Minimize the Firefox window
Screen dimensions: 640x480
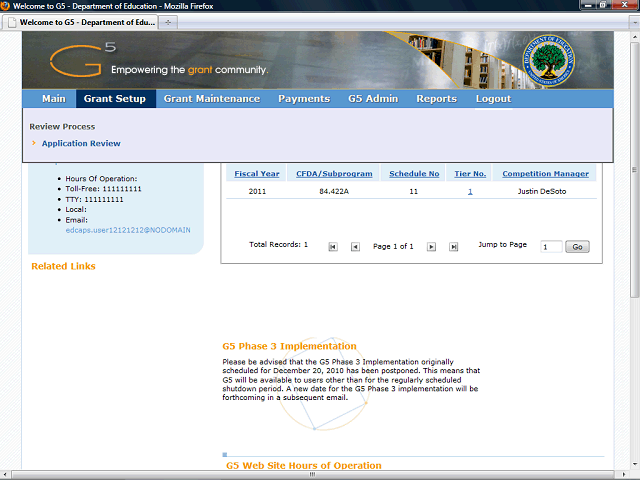[x=588, y=5]
